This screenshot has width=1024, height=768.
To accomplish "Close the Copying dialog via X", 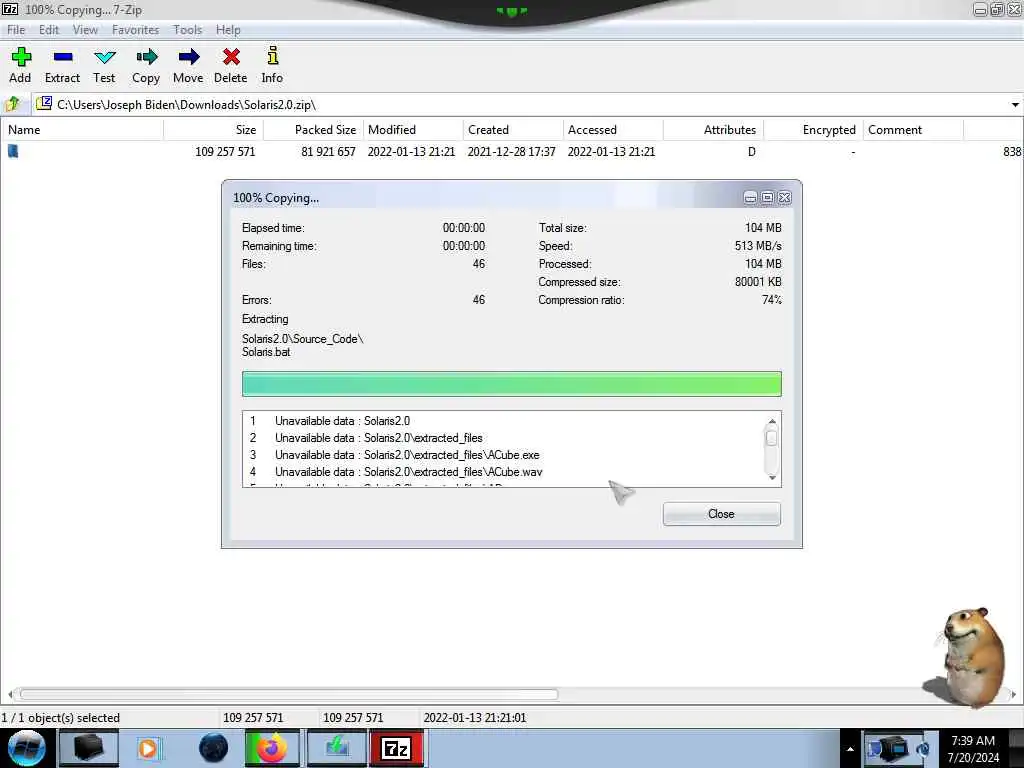I will point(784,197).
